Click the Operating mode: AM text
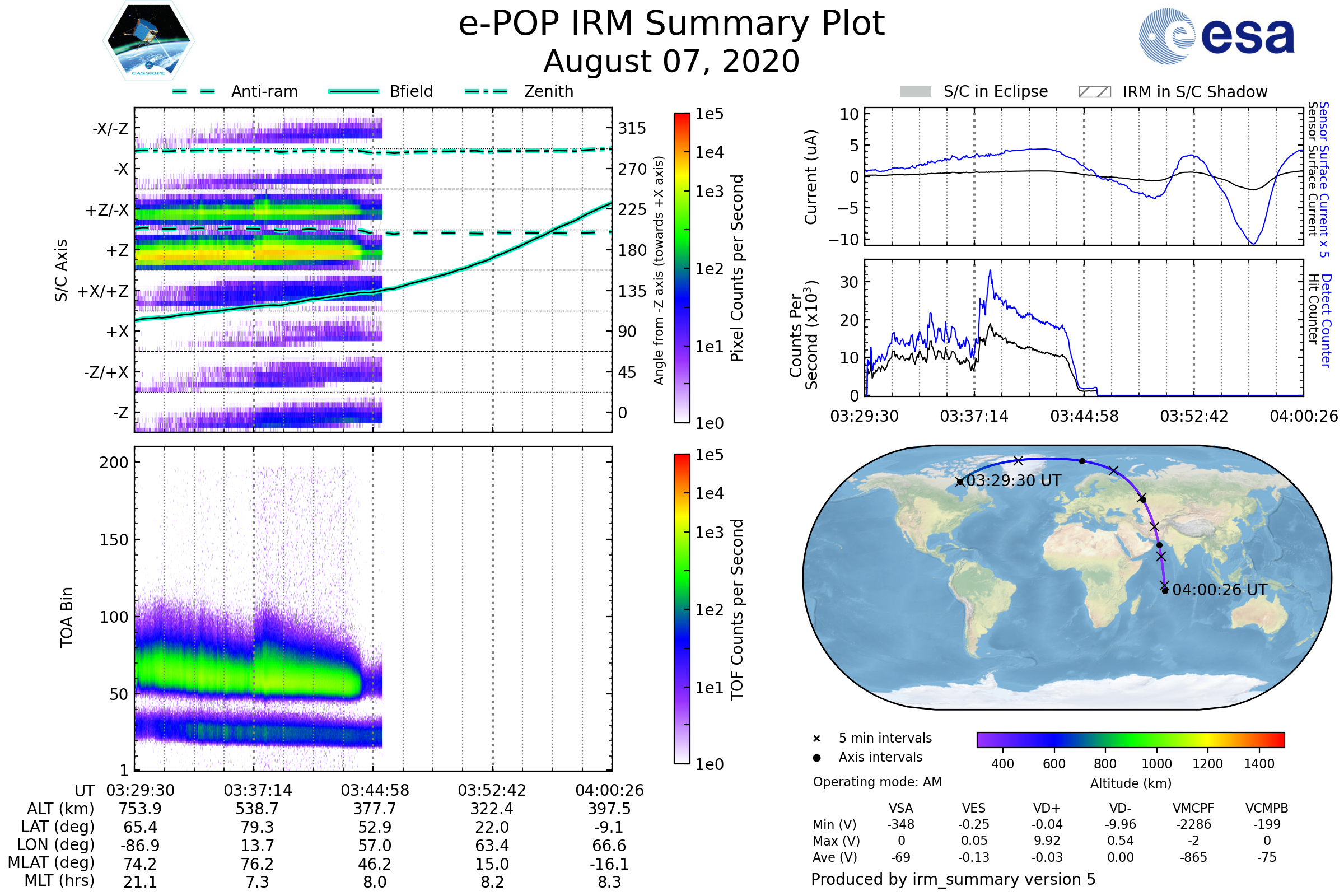 [x=877, y=782]
